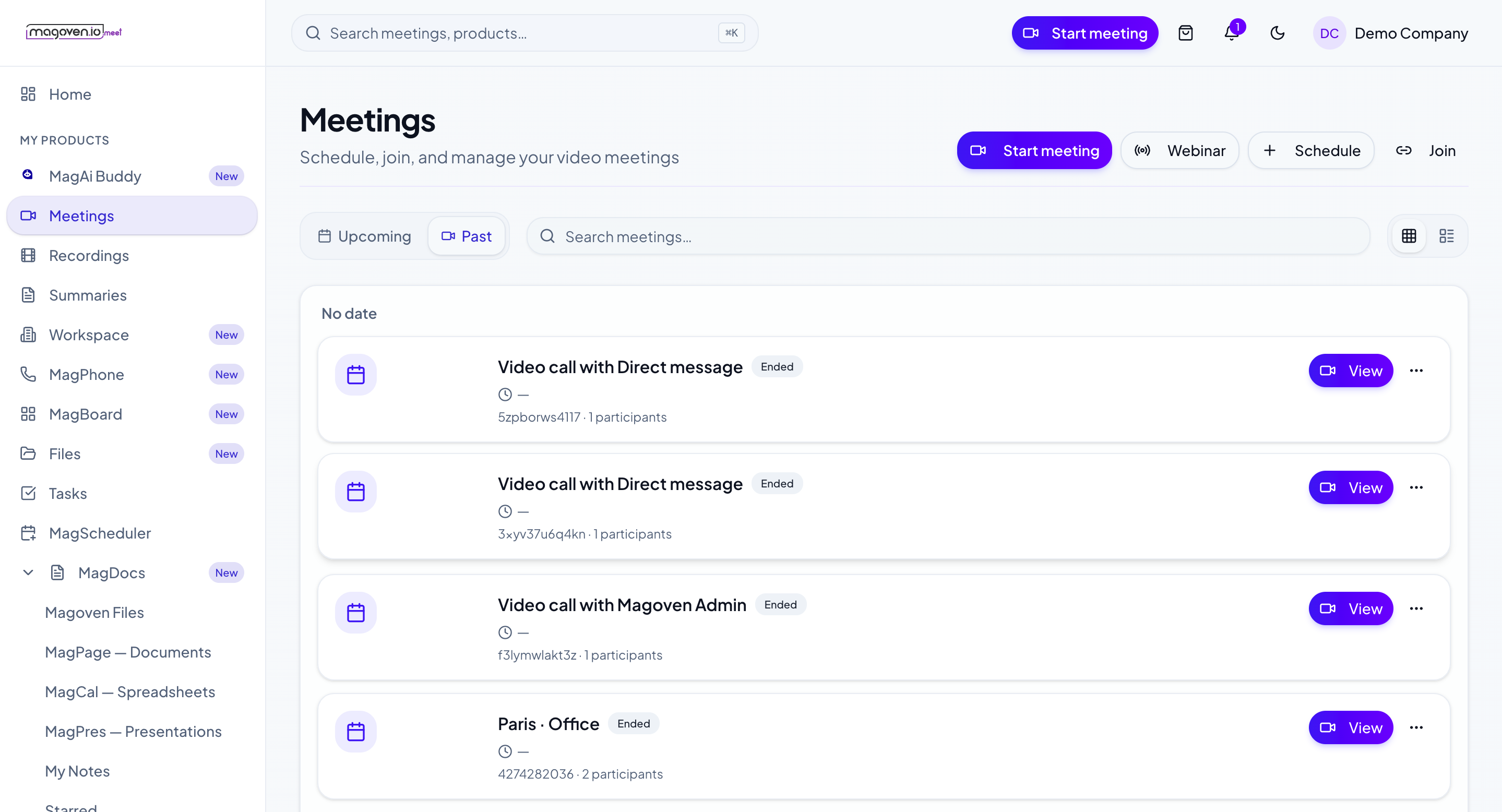
Task: Switch to Past meetings tab
Action: [467, 236]
